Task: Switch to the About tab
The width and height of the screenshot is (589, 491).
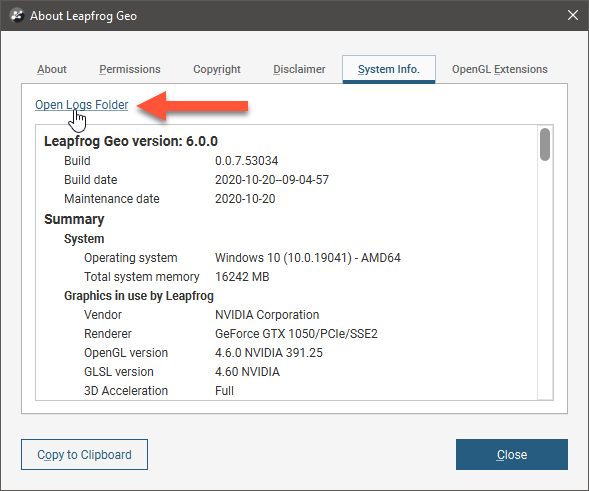Action: pos(52,69)
